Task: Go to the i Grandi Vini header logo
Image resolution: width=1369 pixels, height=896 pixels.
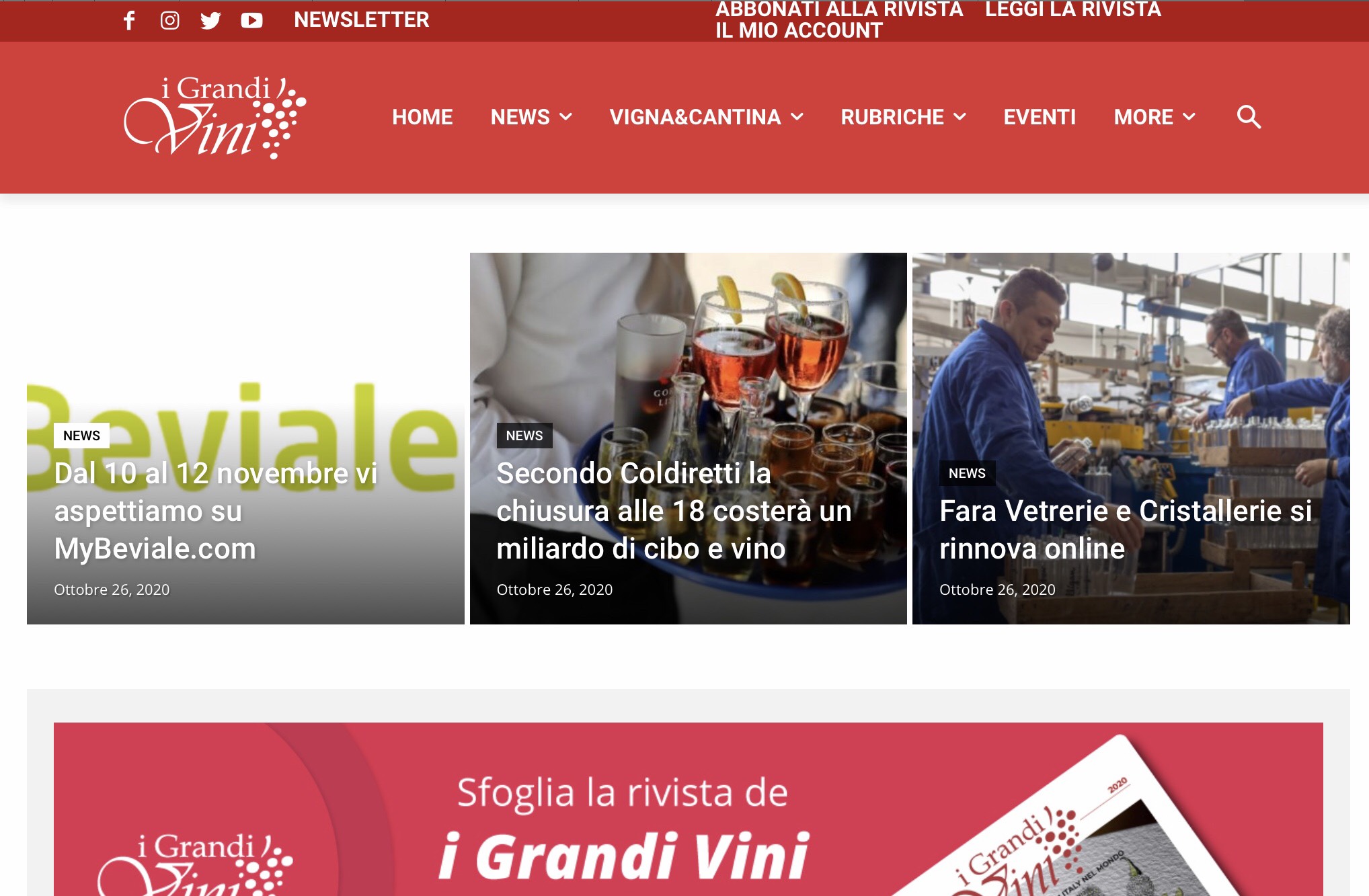Action: (x=215, y=117)
